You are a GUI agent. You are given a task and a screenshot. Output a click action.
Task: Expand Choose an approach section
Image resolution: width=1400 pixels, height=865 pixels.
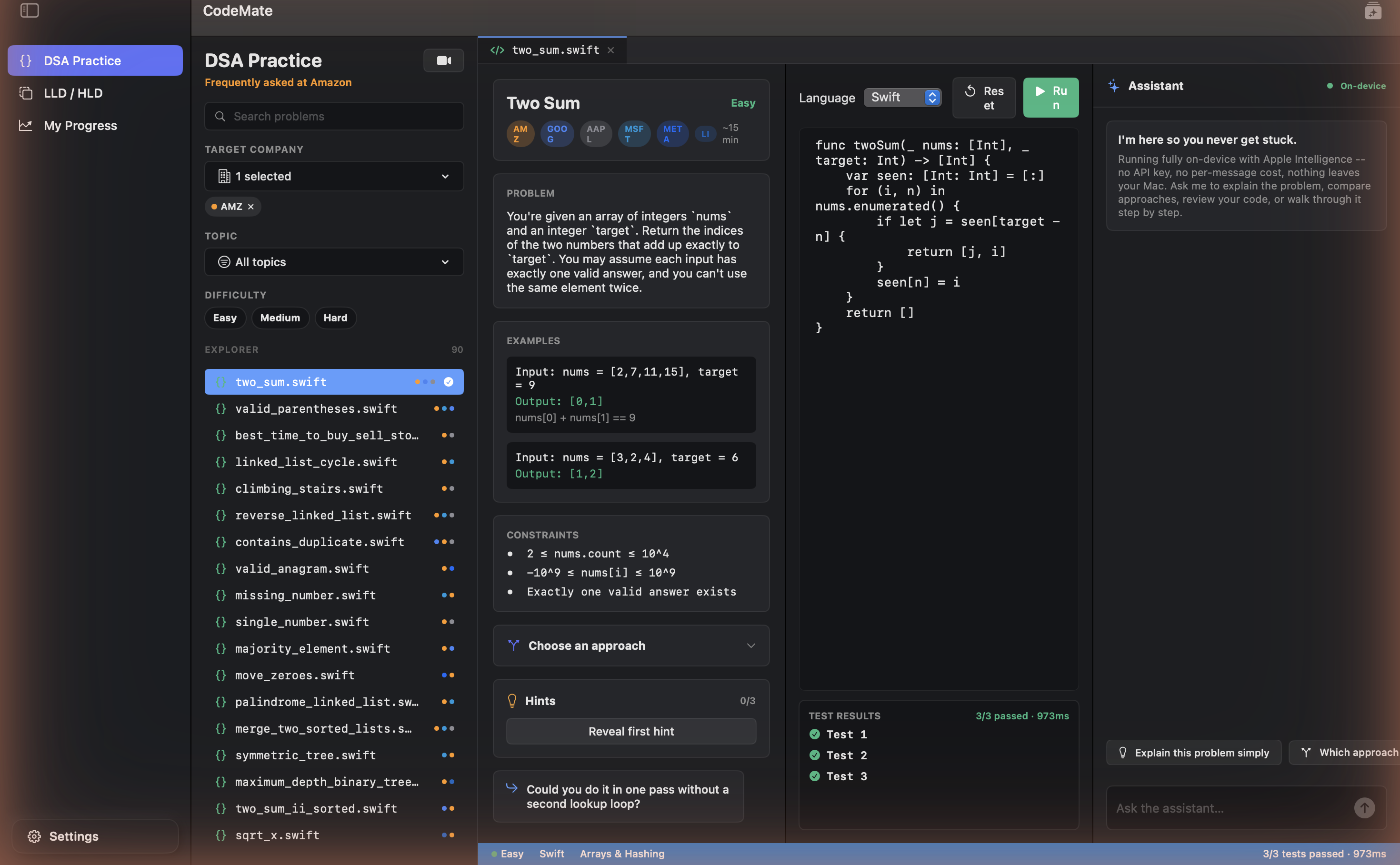631,646
